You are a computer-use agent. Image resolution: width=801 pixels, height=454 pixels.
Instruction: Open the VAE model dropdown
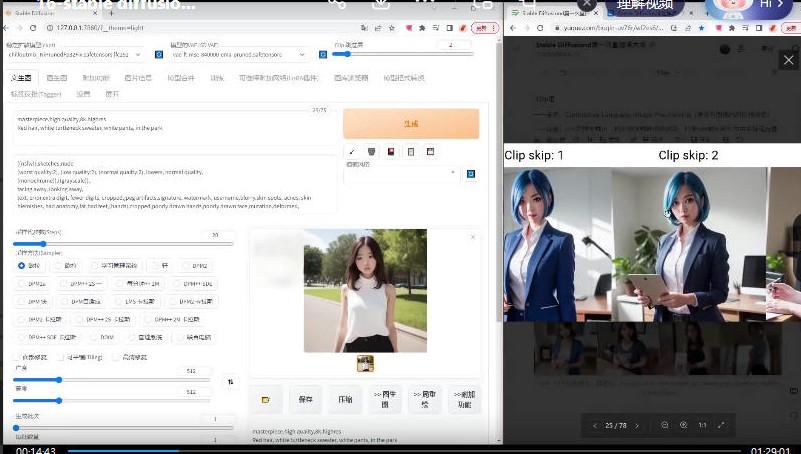pos(240,55)
